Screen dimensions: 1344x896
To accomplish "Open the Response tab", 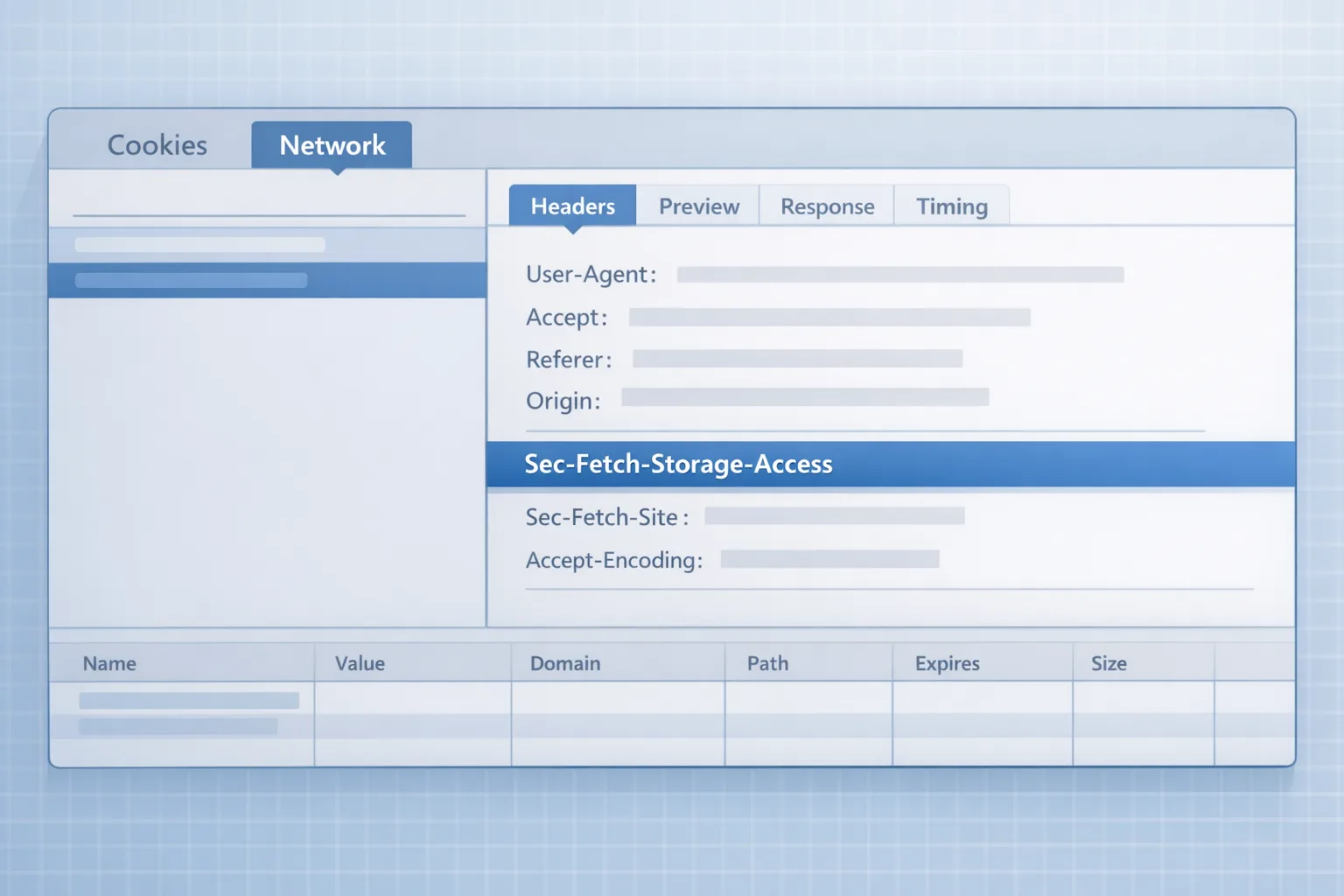I will [x=827, y=206].
